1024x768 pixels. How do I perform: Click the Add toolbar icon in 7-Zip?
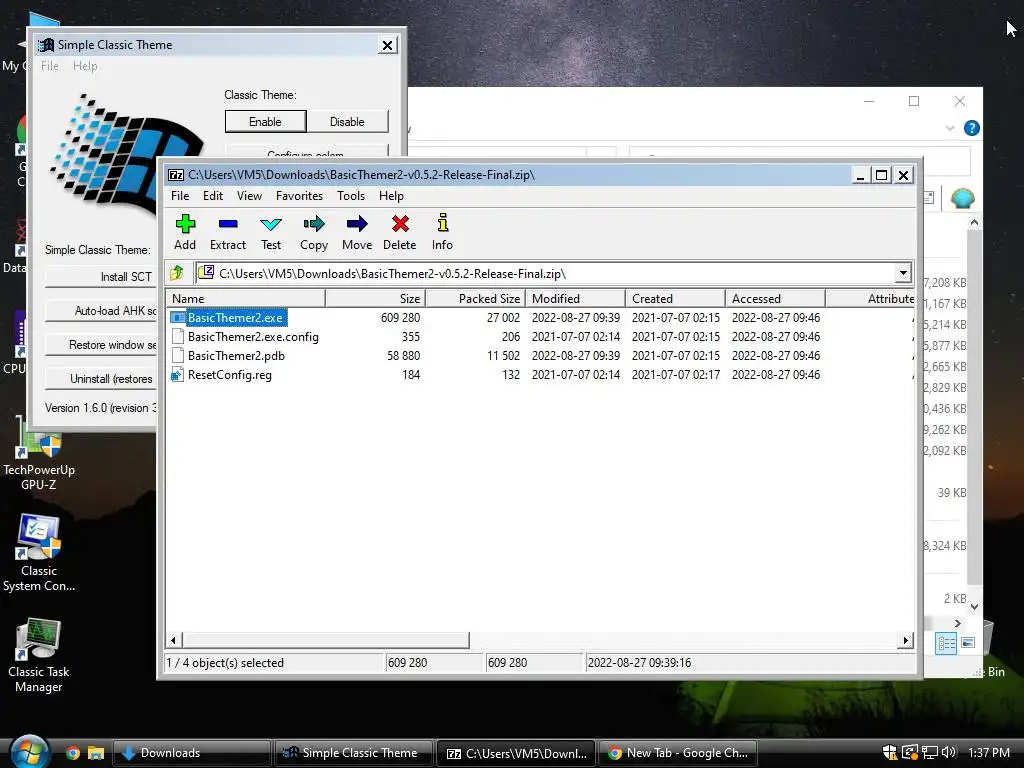tap(185, 232)
